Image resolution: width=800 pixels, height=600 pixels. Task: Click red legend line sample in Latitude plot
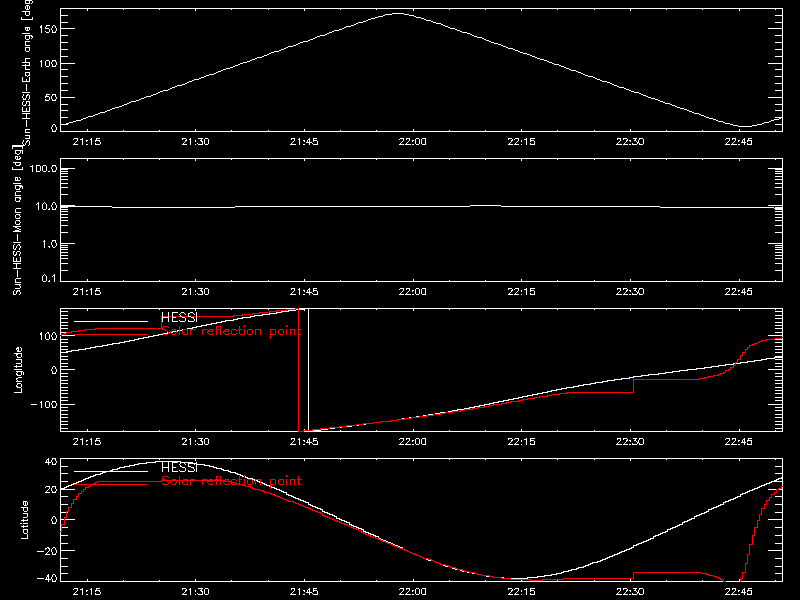coord(111,484)
